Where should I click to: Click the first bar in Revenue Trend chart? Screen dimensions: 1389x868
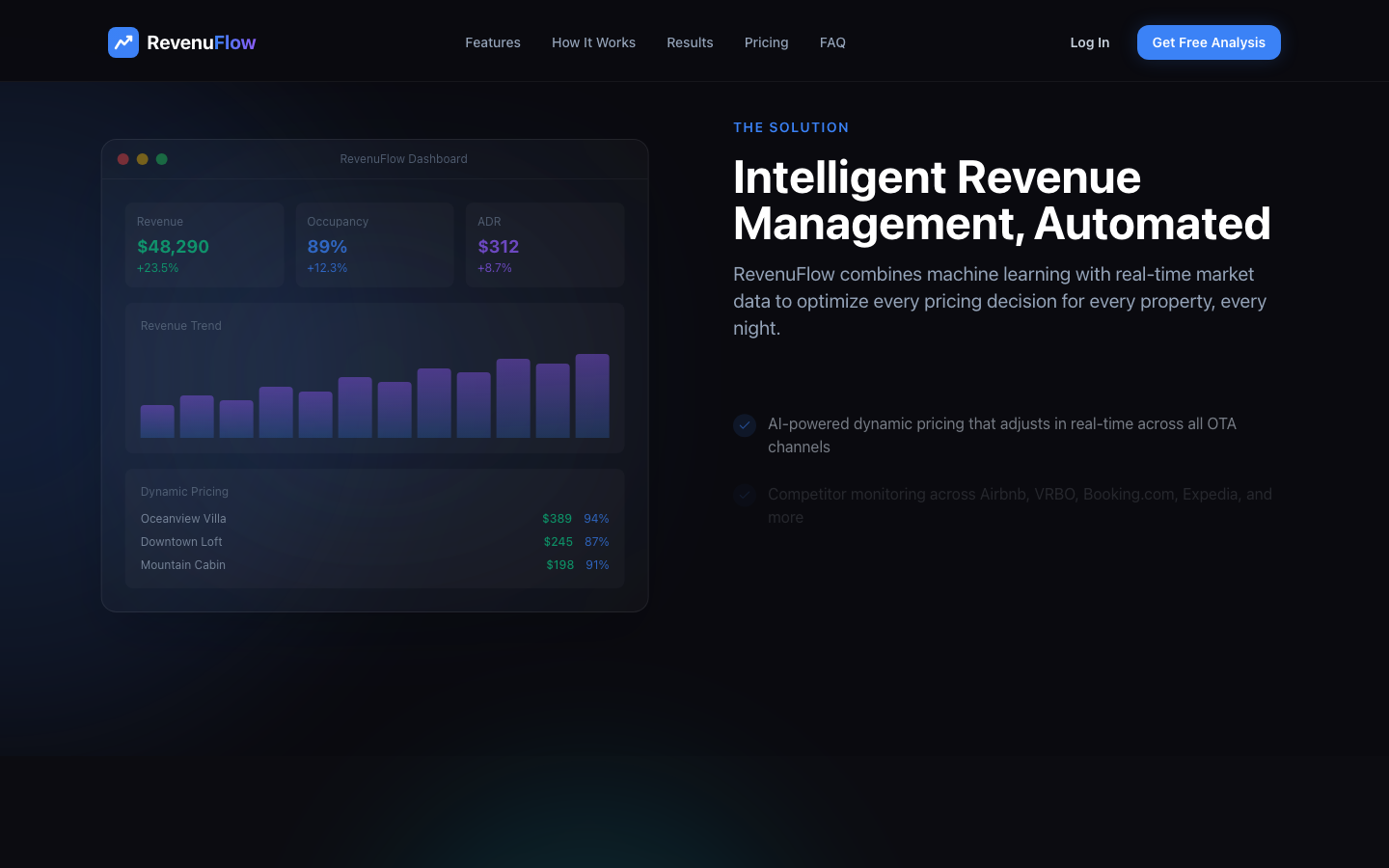157,421
